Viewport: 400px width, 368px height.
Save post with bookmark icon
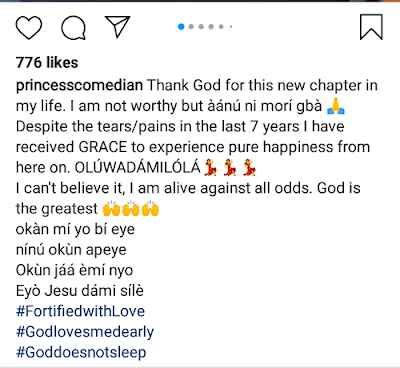tap(371, 27)
